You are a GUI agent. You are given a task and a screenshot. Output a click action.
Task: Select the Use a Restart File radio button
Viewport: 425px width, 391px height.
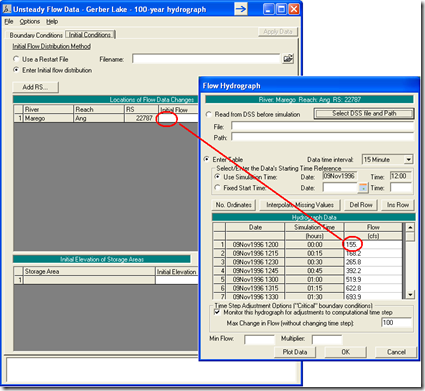click(16, 59)
